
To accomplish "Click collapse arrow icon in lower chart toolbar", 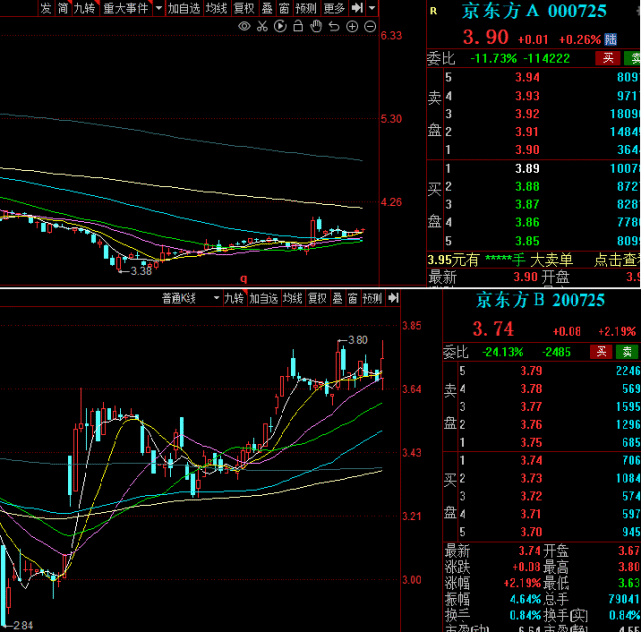I will 393,298.
